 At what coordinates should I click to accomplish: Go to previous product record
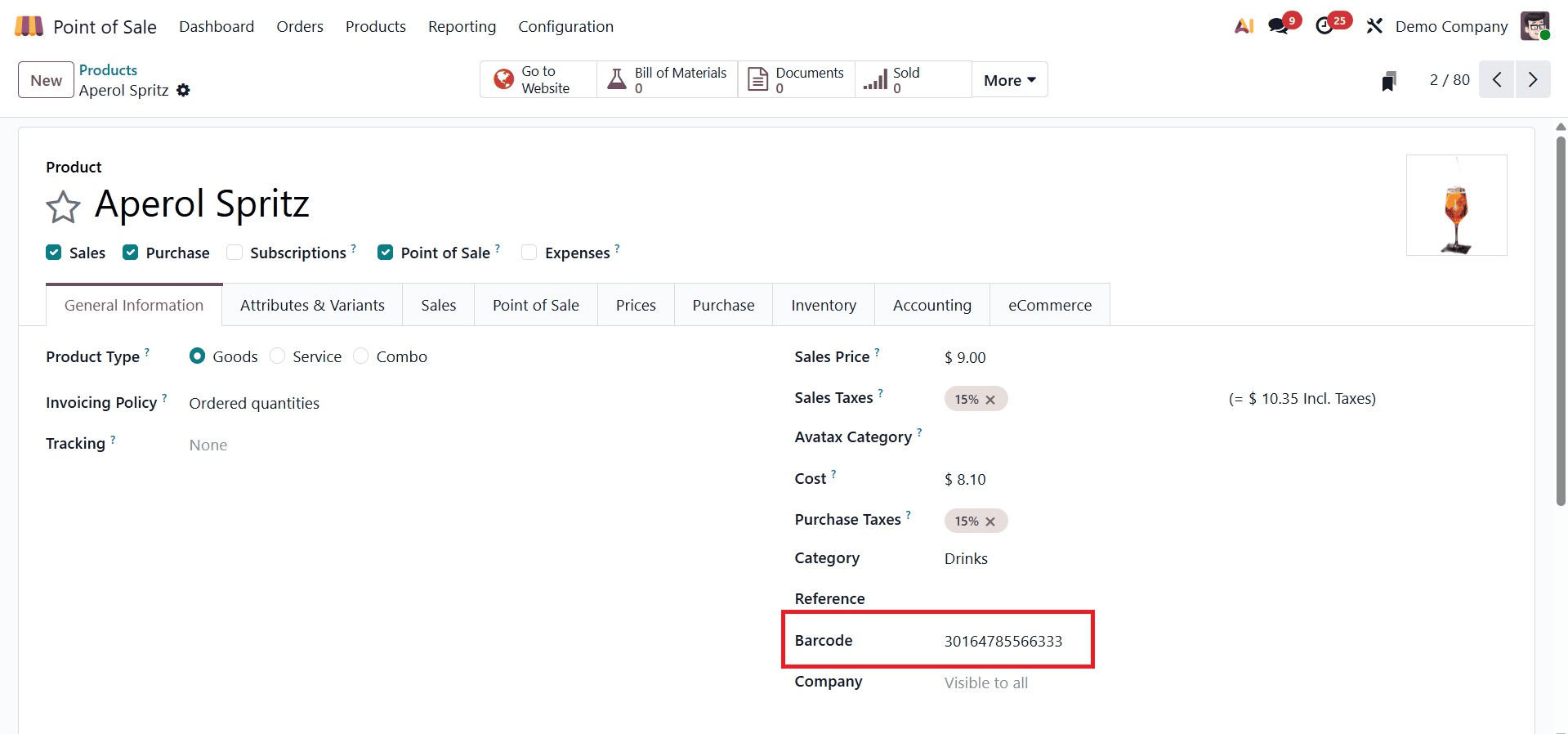tap(1497, 79)
